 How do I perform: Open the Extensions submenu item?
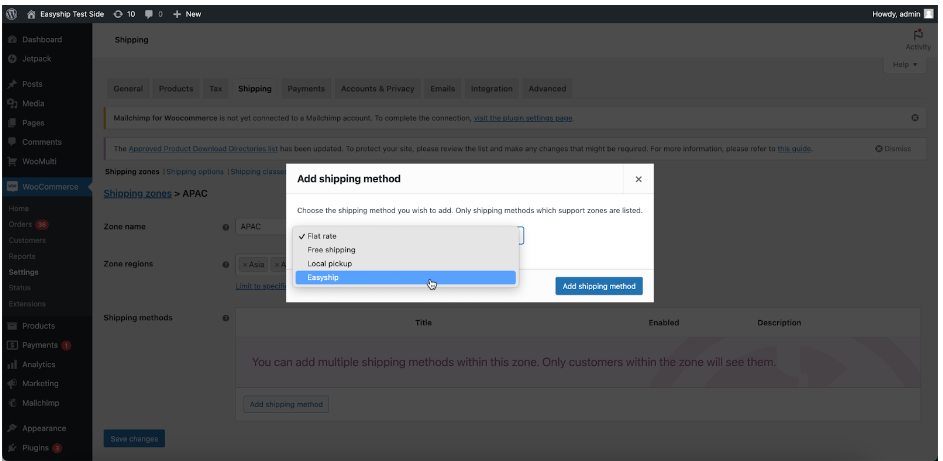click(x=27, y=304)
